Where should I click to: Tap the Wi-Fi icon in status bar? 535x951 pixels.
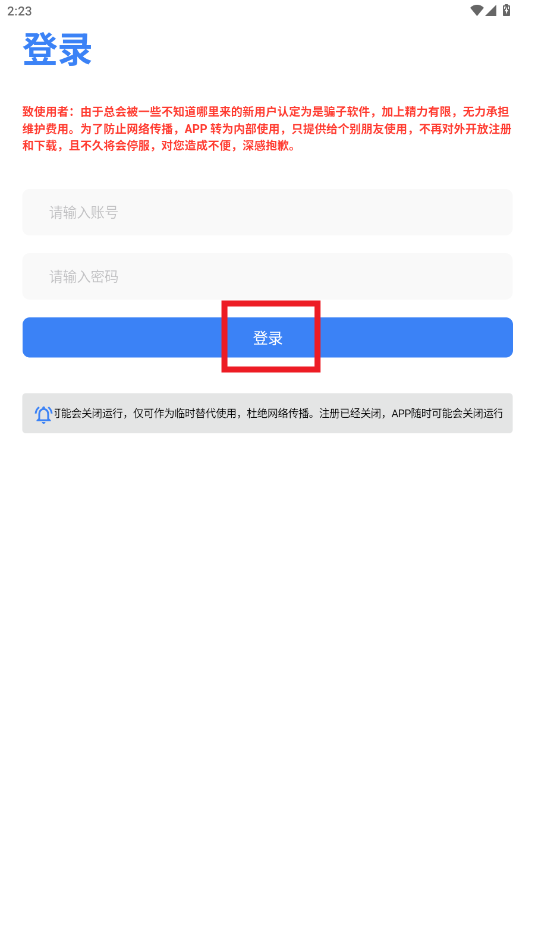[477, 10]
